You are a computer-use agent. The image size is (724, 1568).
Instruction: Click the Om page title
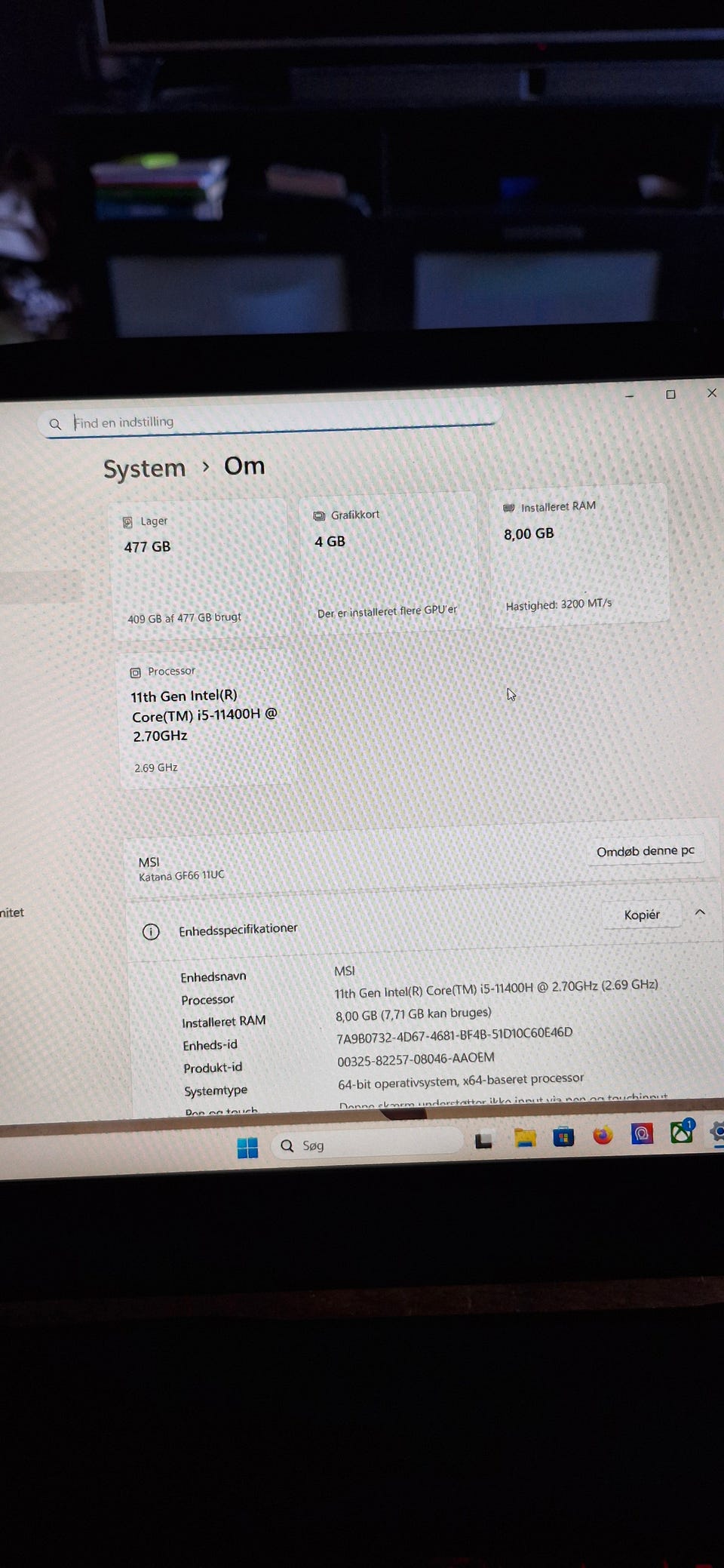coord(244,466)
